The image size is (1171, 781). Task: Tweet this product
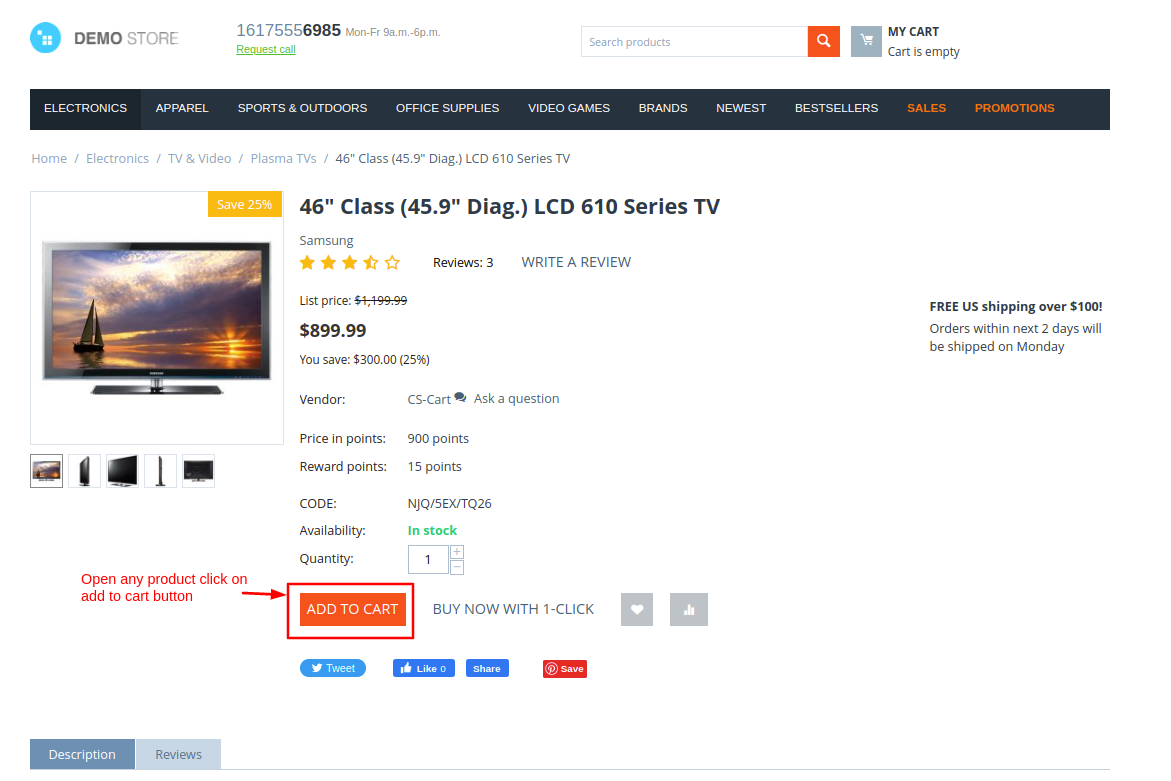click(x=333, y=668)
